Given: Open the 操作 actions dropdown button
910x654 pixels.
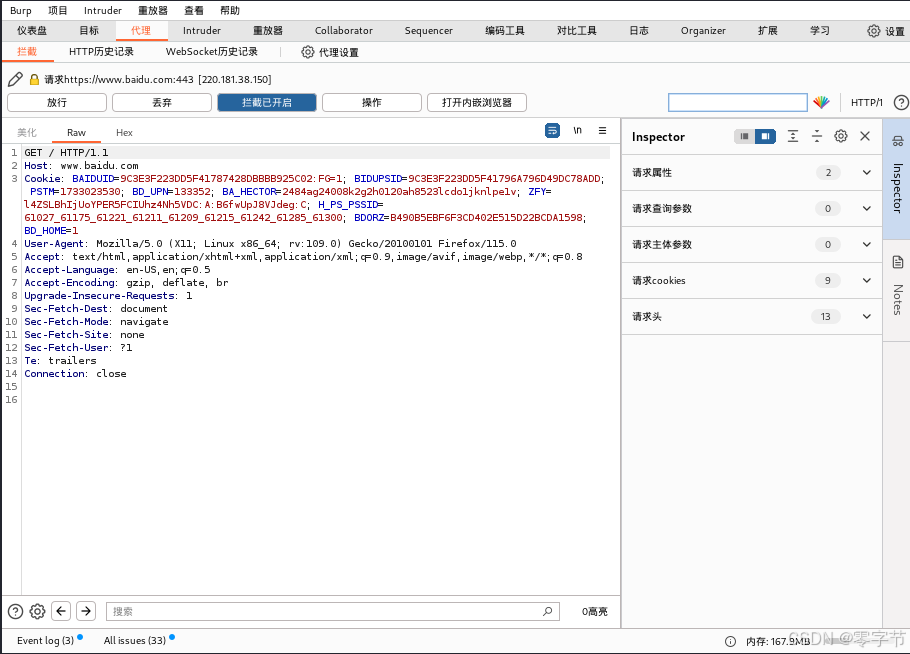Looking at the screenshot, I should click(x=371, y=103).
